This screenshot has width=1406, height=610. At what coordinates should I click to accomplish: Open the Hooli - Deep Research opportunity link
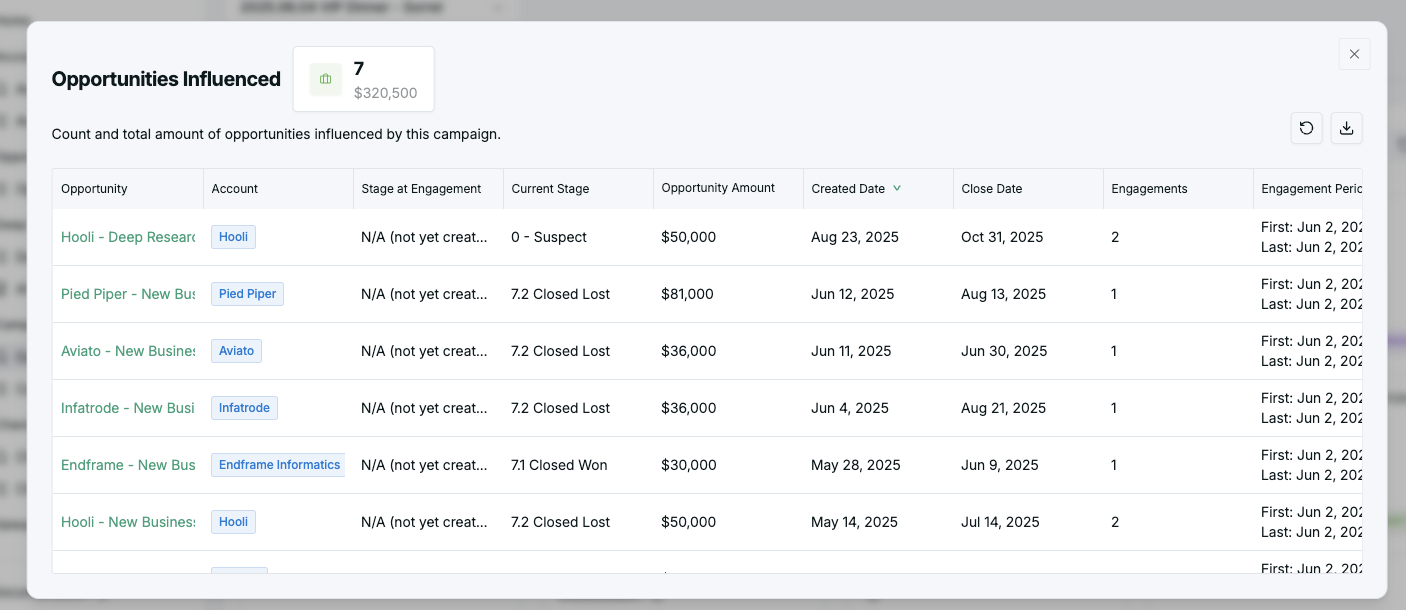(x=127, y=237)
